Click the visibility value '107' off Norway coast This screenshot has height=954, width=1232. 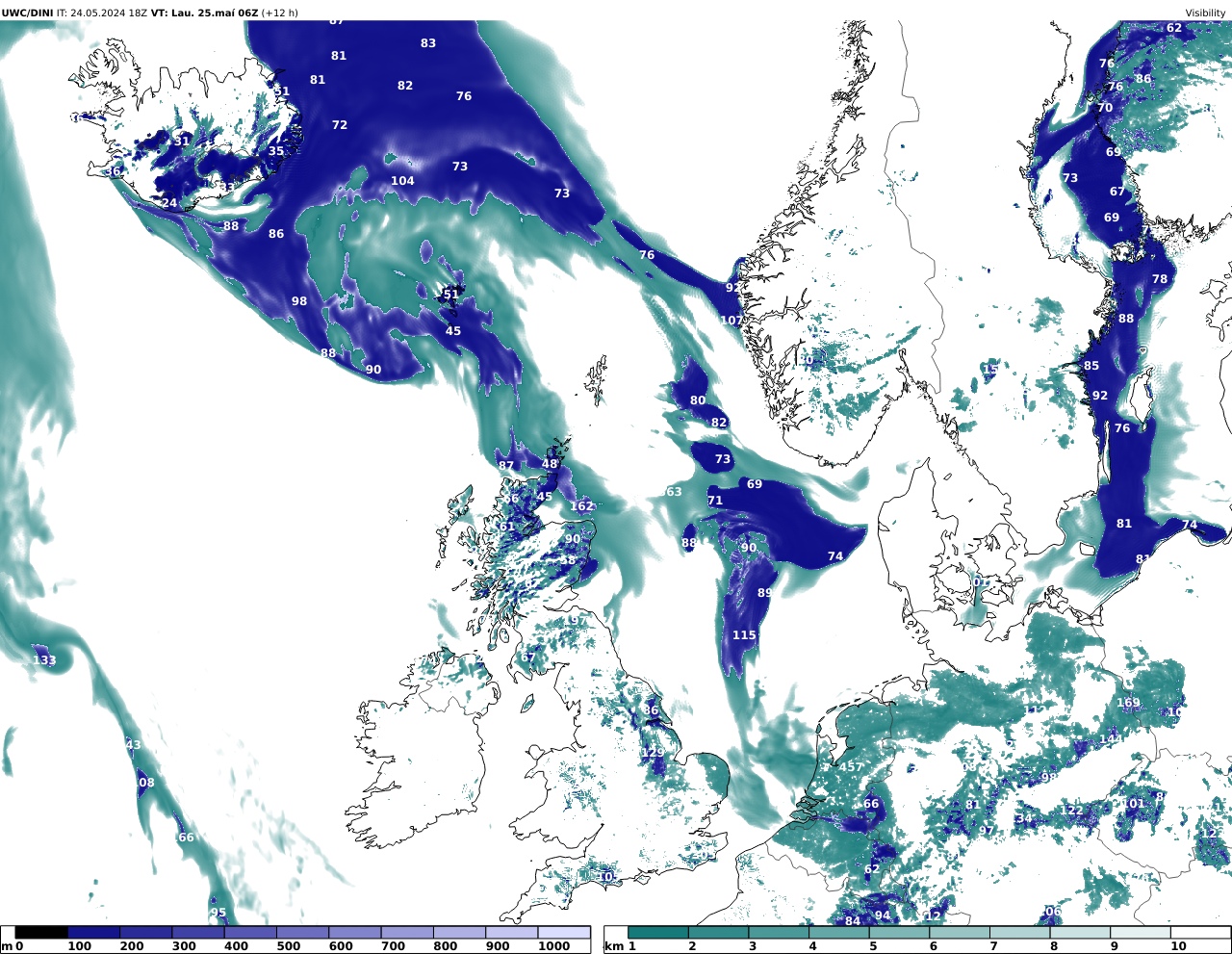(731, 321)
